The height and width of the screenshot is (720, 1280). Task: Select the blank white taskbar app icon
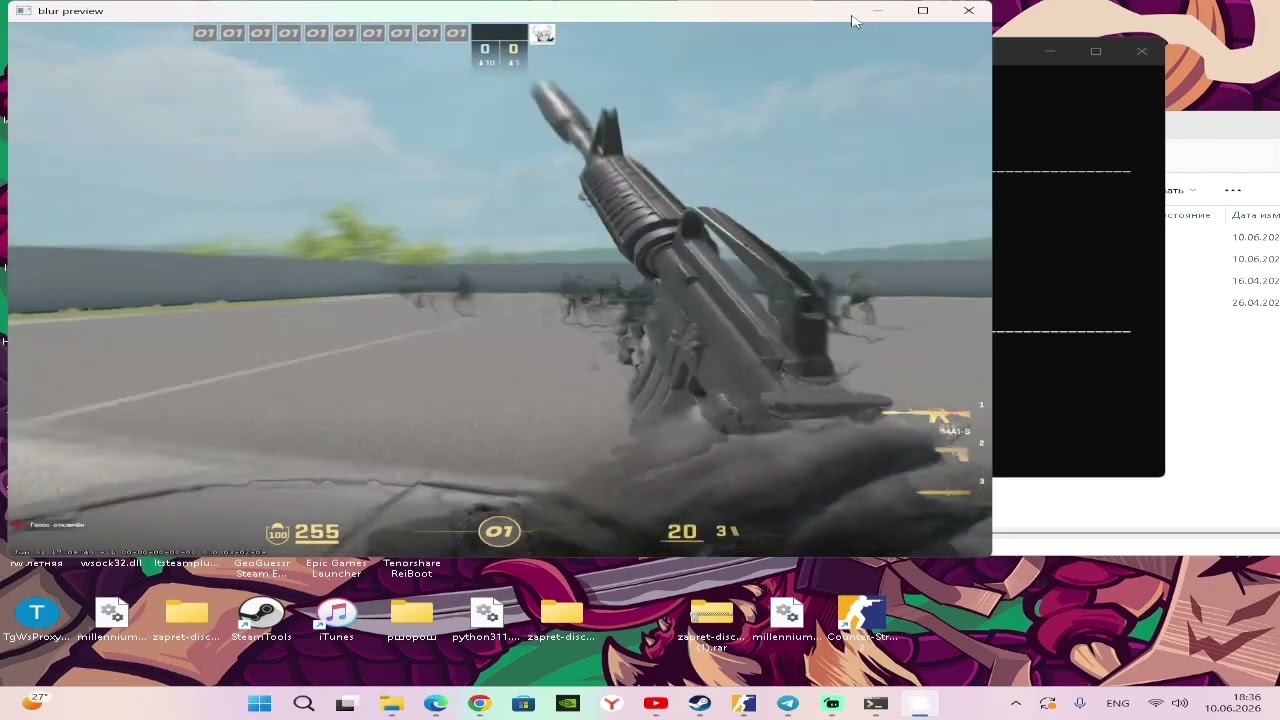pyautogui.click(x=920, y=704)
